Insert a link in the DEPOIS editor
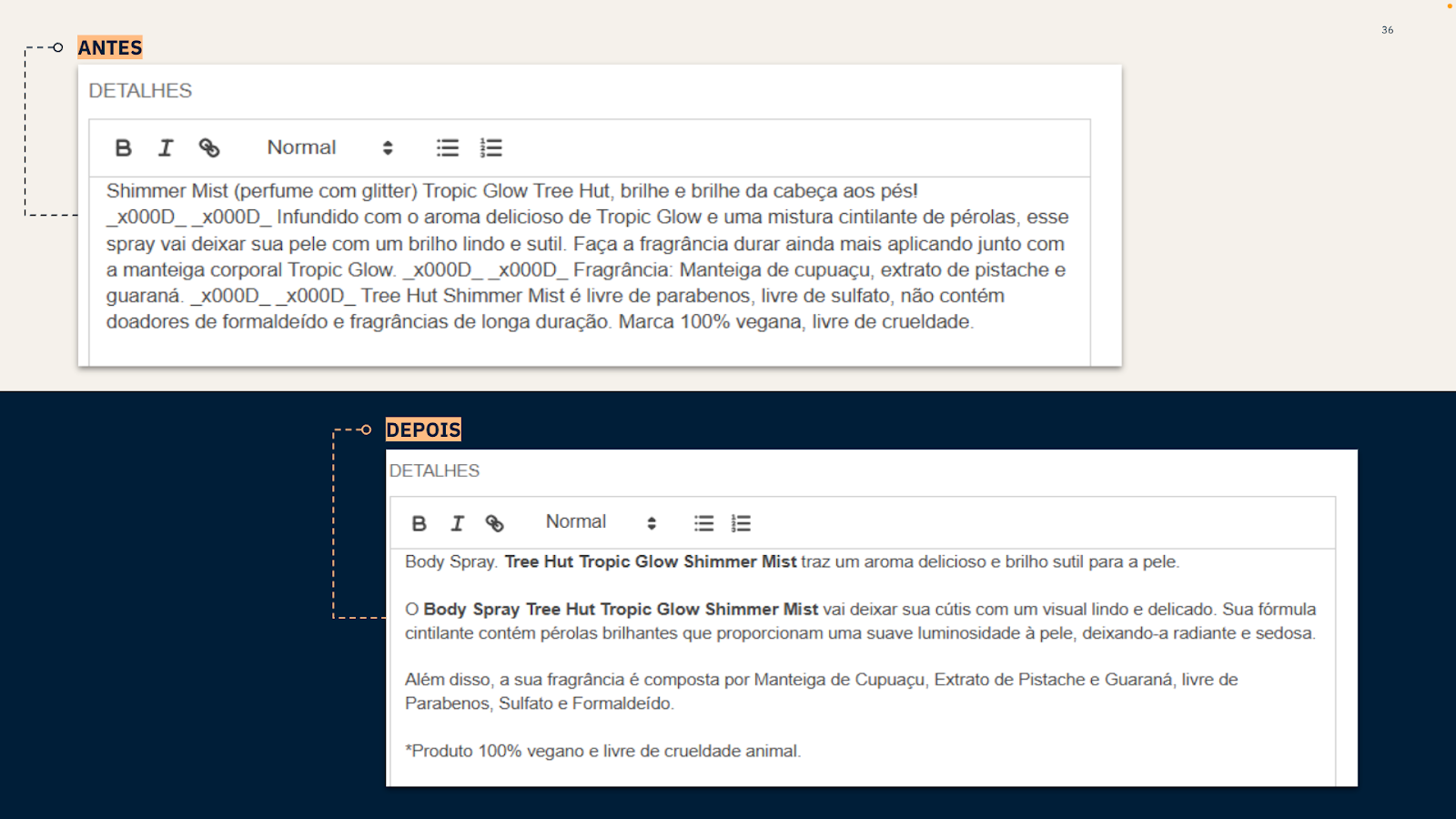The width and height of the screenshot is (1456, 819). pos(494,523)
